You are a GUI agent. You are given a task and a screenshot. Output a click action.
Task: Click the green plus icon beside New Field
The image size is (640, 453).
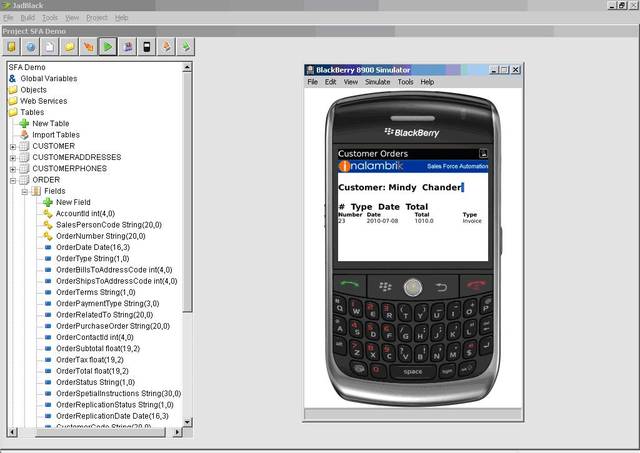point(48,202)
